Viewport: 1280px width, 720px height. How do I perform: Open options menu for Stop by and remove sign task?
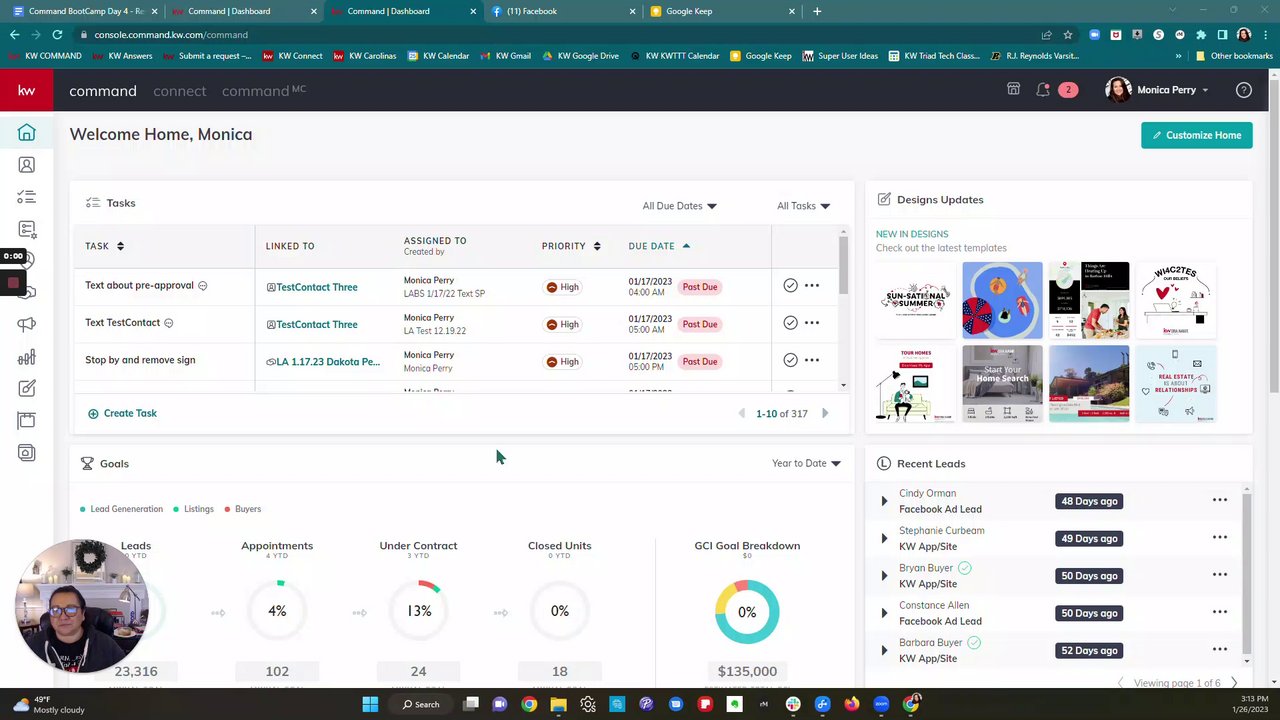pyautogui.click(x=812, y=360)
